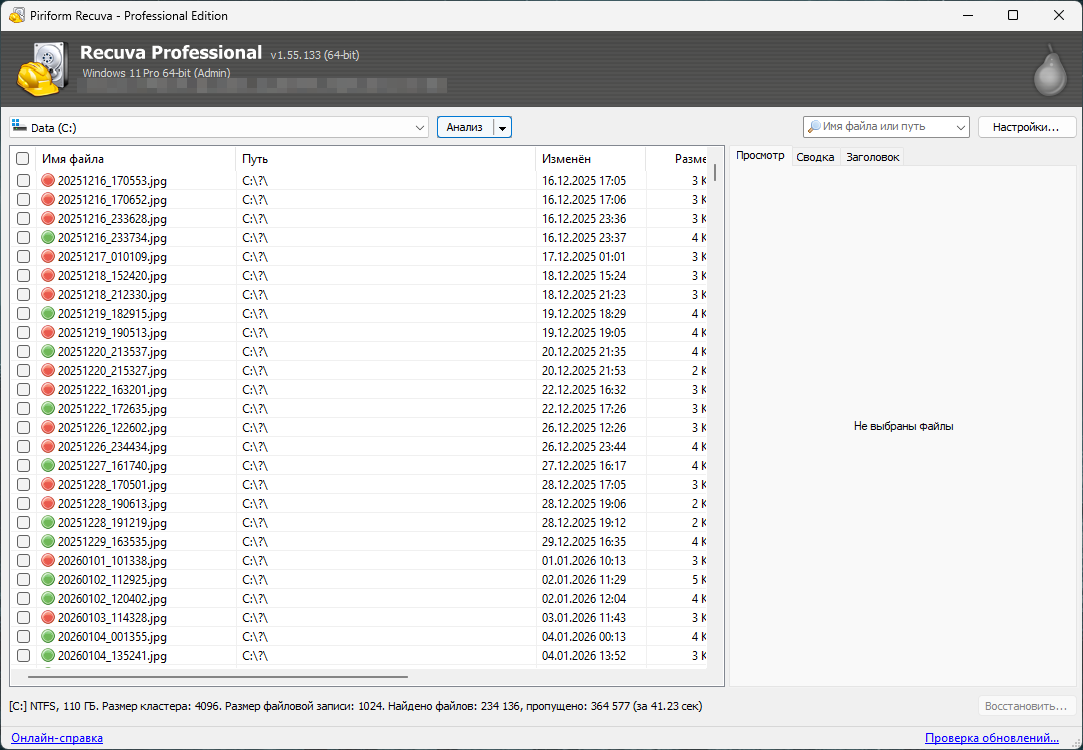Image resolution: width=1083 pixels, height=750 pixels.
Task: Click status text Найдено файлов: 234 136
Action: (x=488, y=706)
